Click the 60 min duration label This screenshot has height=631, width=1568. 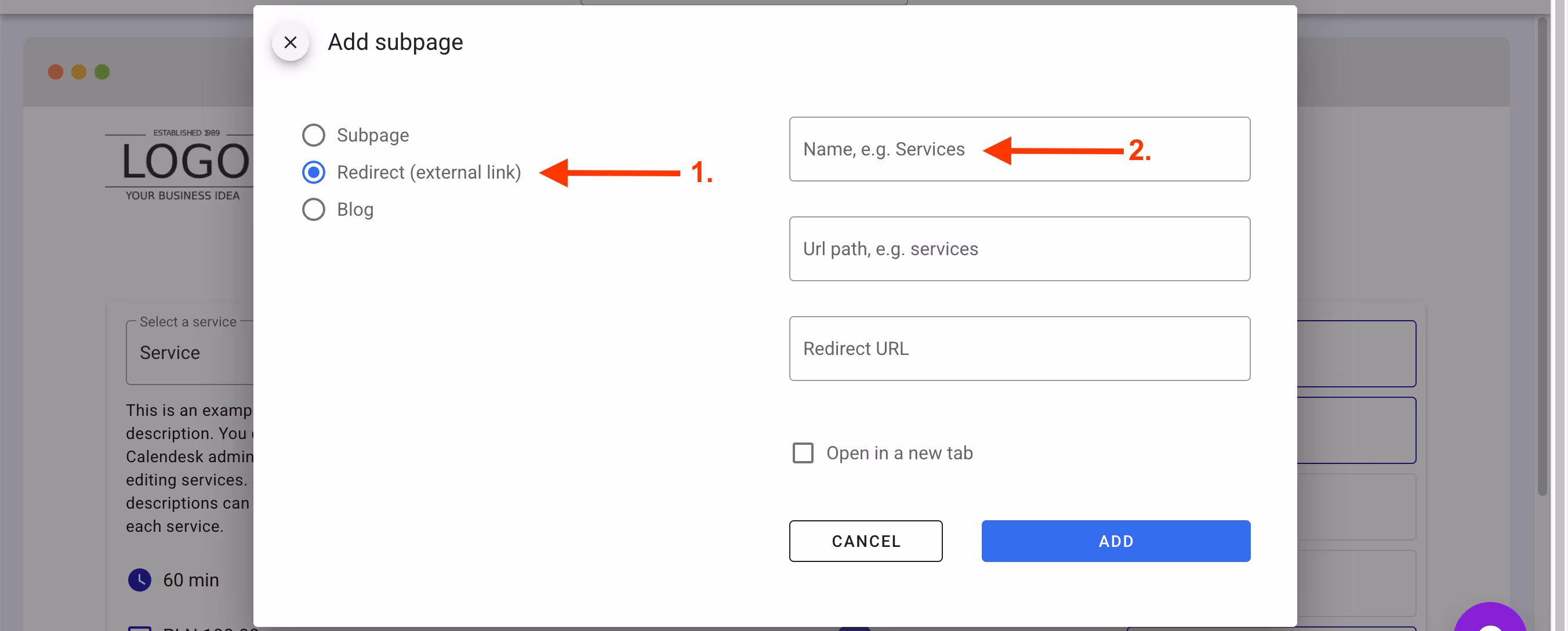point(191,580)
